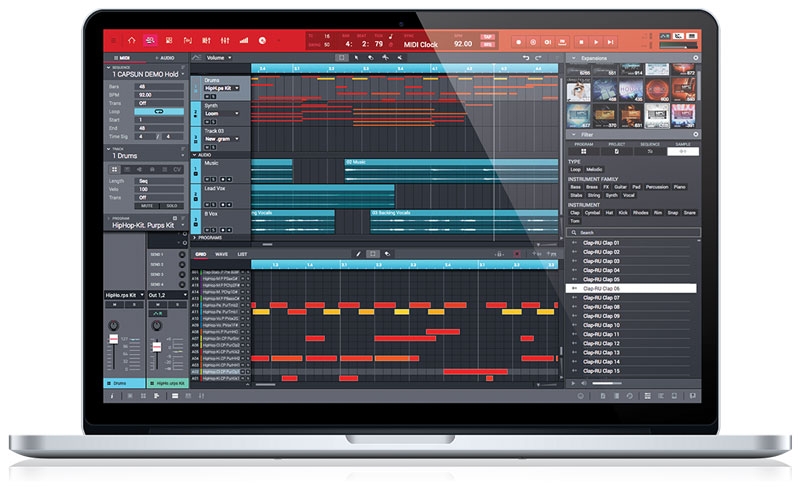Click the Home icon in top toolbar
Viewport: 800px width, 500px height.
coord(131,40)
